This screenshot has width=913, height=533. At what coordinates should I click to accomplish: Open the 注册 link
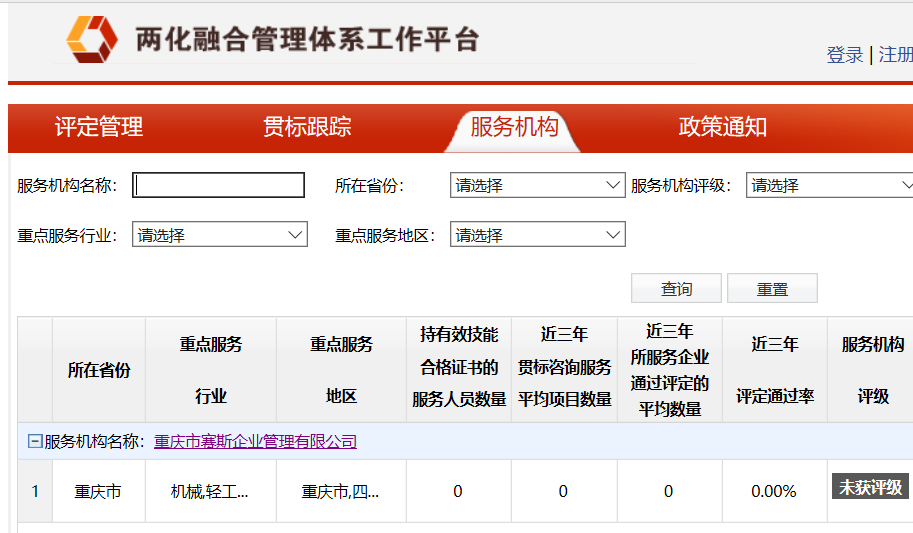(895, 55)
